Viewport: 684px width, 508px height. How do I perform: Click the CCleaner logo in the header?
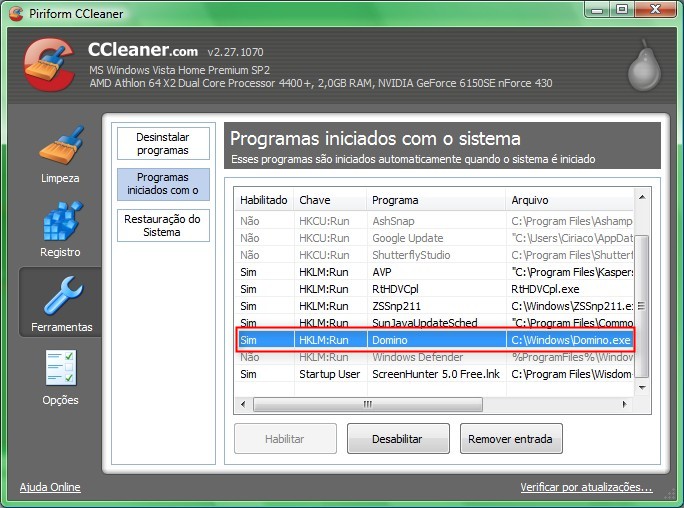point(49,64)
